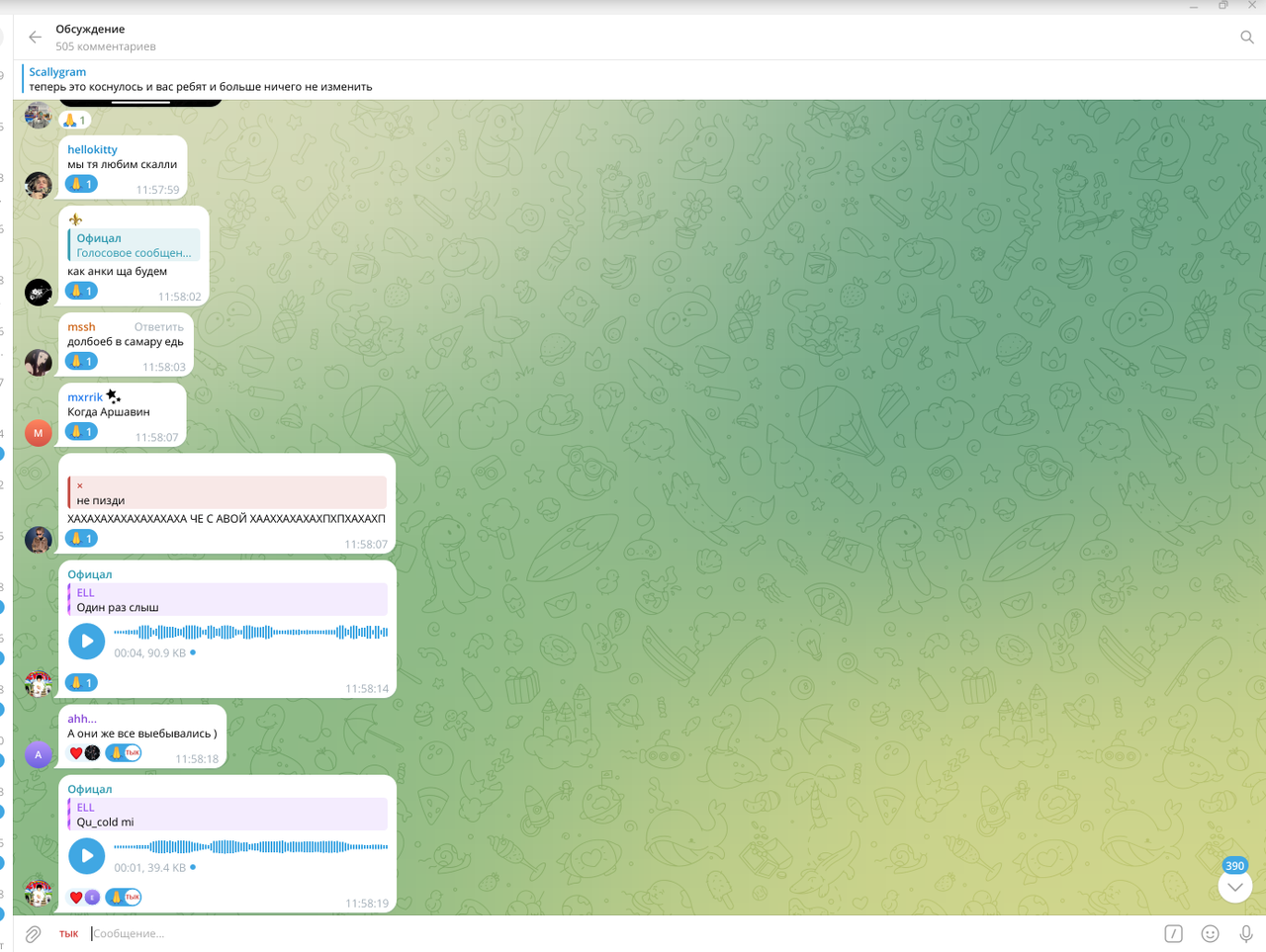
Task: Toggle the 🙏 reaction on mssh's message
Action: pyautogui.click(x=81, y=361)
